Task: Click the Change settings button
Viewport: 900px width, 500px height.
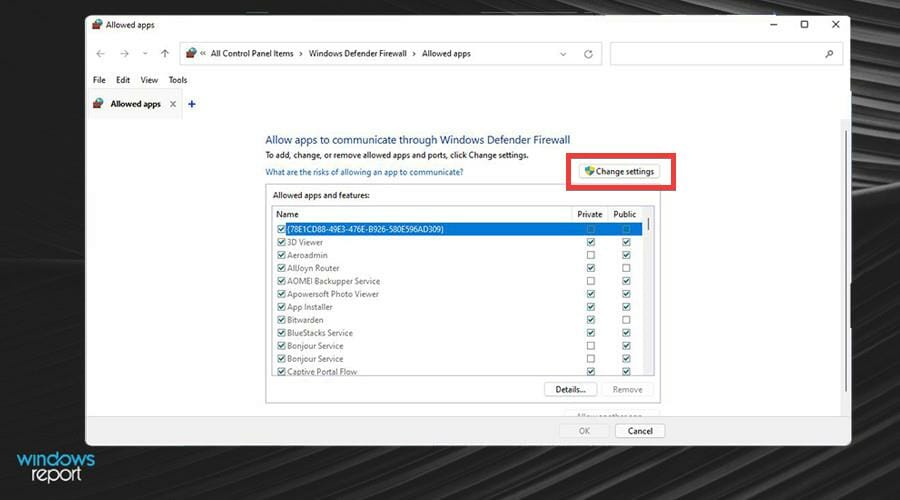Action: pos(619,172)
